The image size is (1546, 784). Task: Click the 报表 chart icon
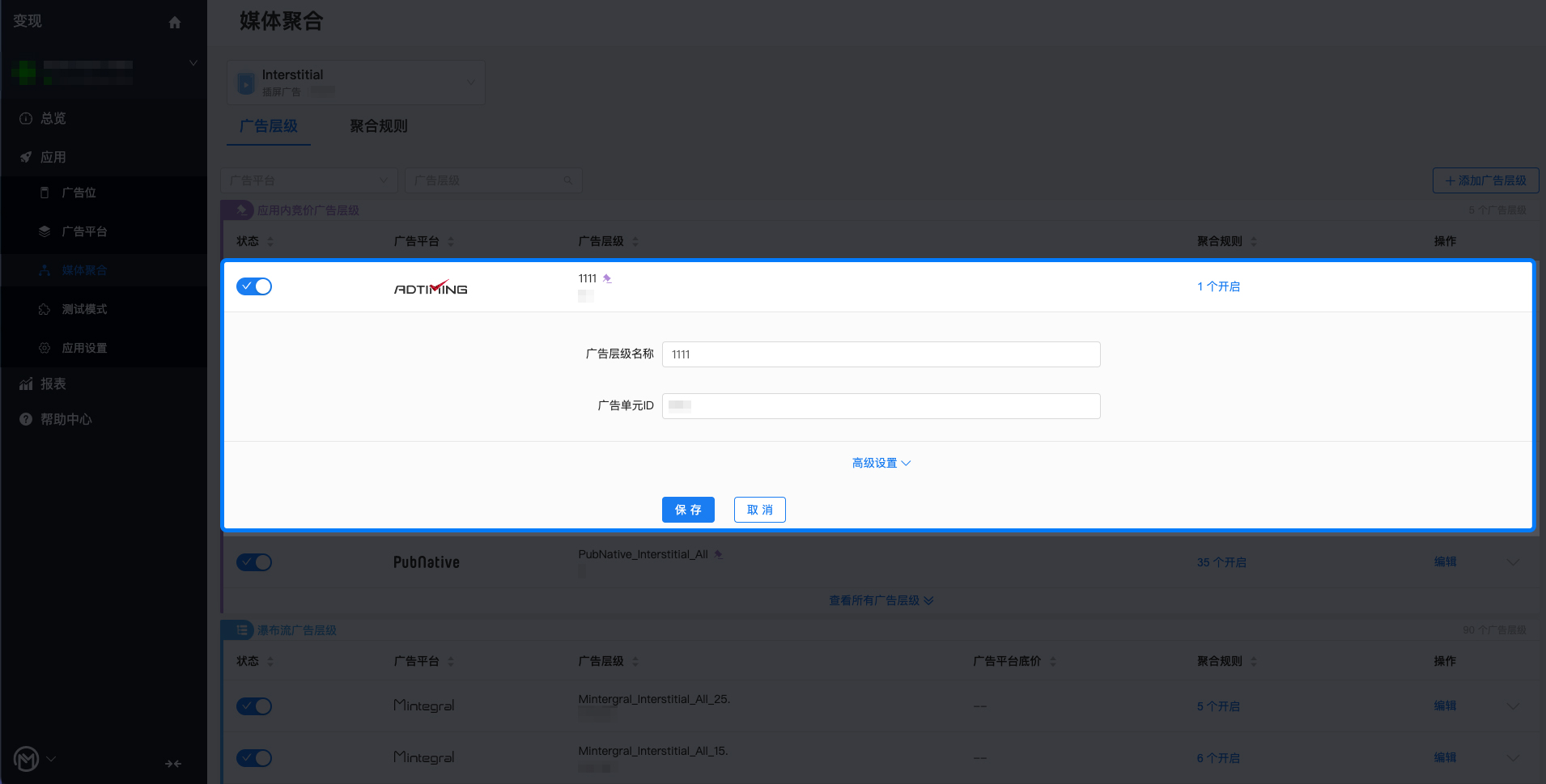click(x=26, y=384)
